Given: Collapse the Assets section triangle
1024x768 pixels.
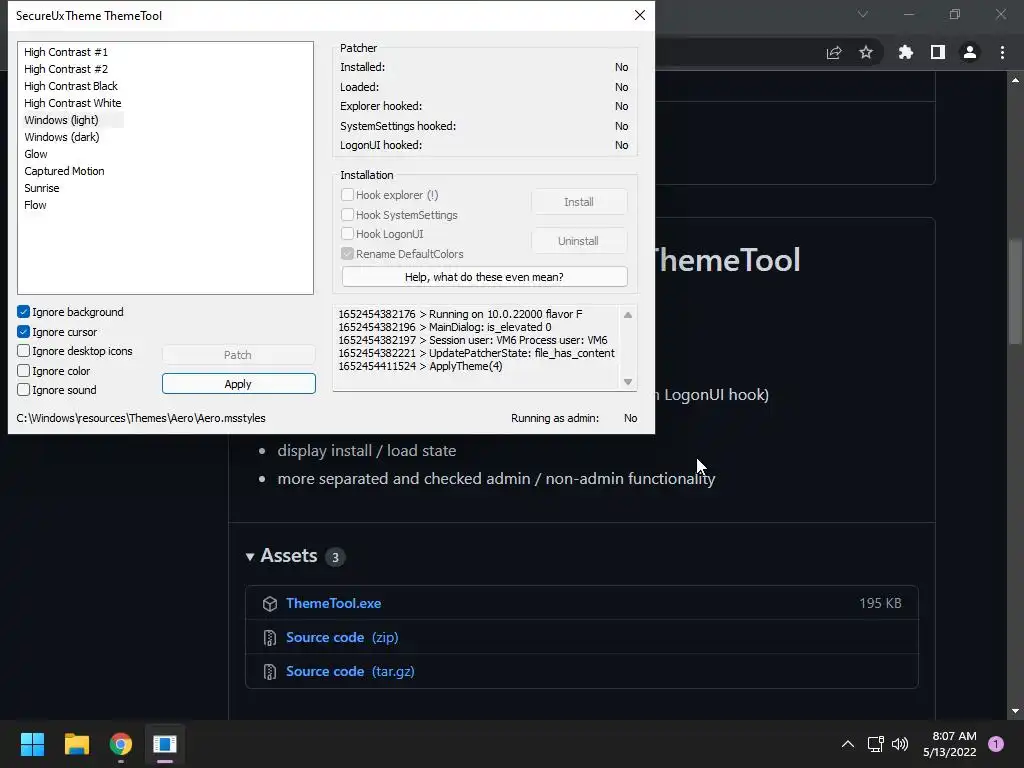Looking at the screenshot, I should pyautogui.click(x=249, y=557).
